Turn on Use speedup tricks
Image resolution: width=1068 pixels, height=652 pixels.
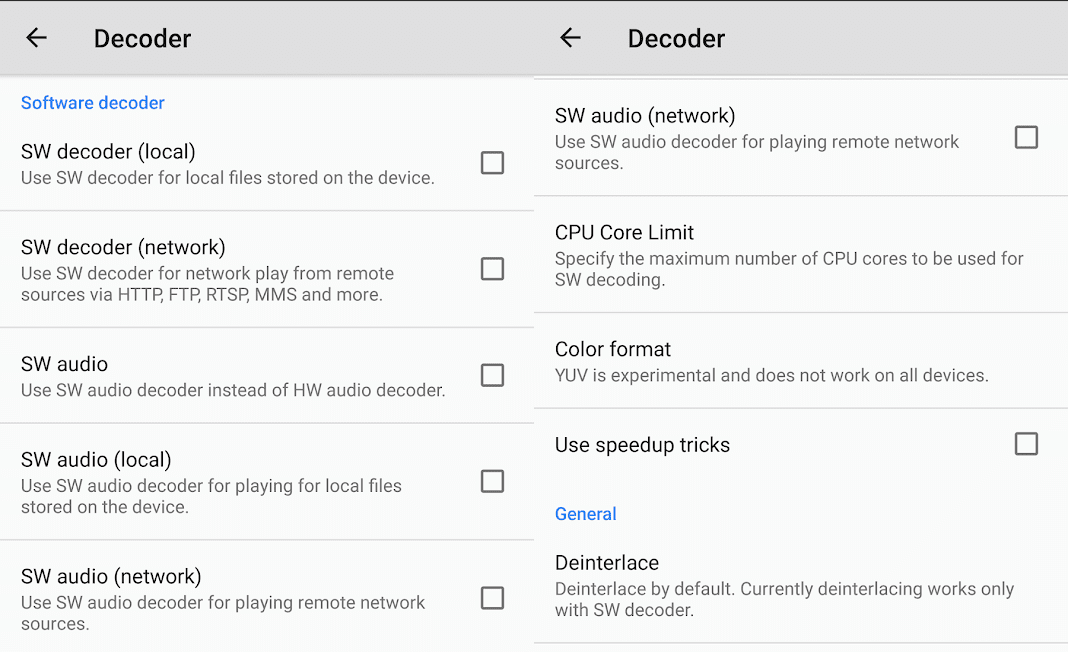pos(1026,444)
